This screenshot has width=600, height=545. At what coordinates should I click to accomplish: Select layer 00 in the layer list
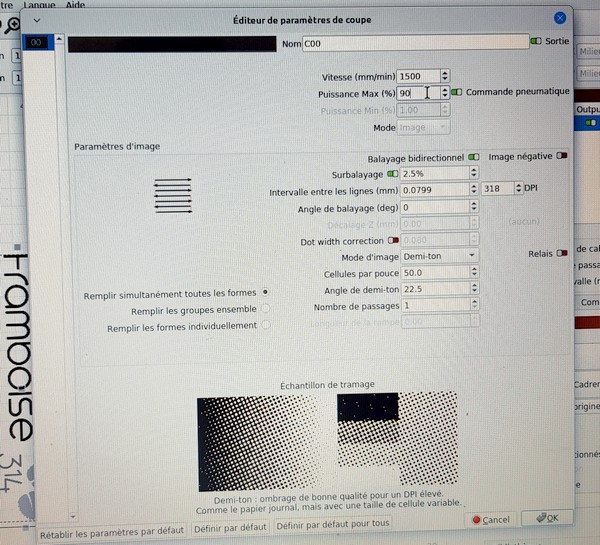[38, 42]
